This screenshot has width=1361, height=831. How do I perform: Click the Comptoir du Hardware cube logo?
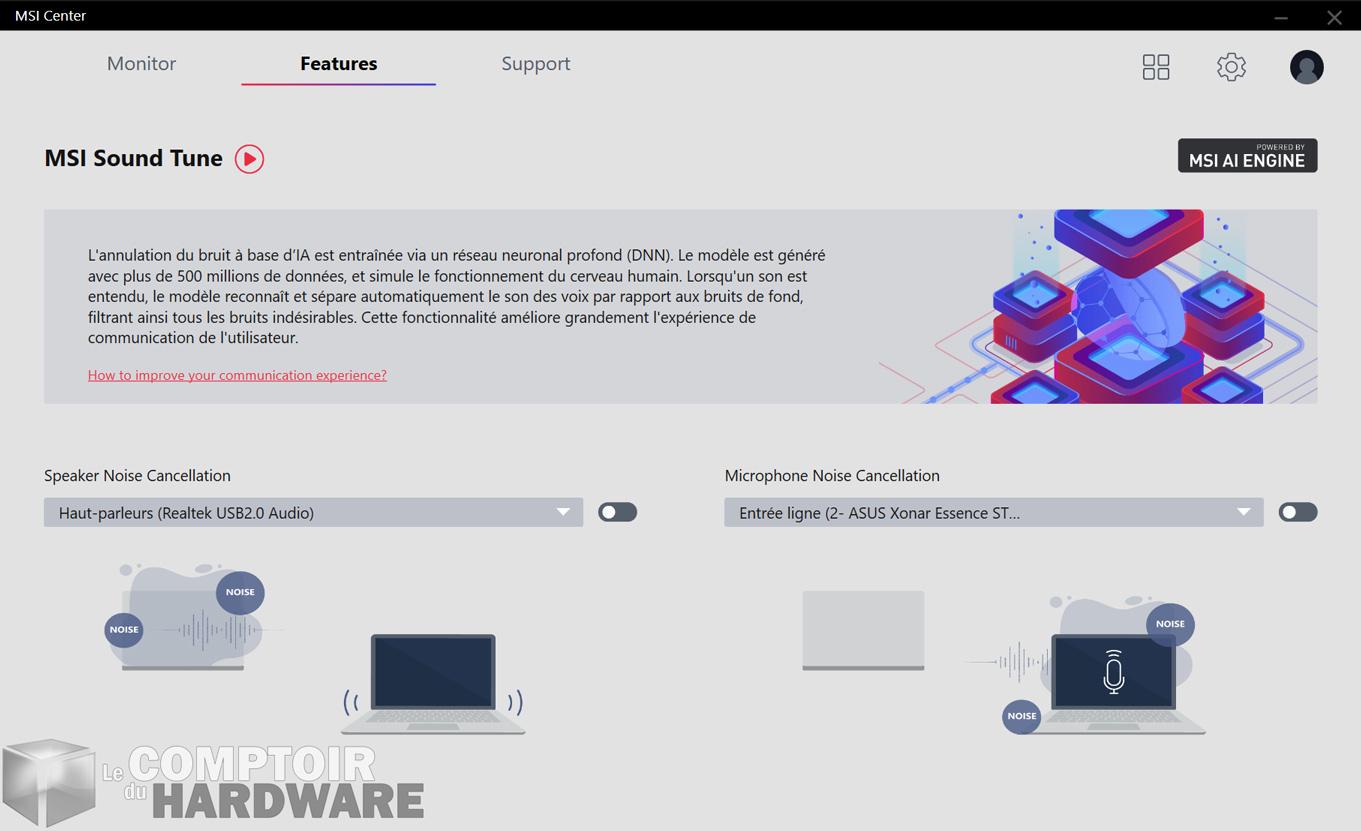point(48,783)
